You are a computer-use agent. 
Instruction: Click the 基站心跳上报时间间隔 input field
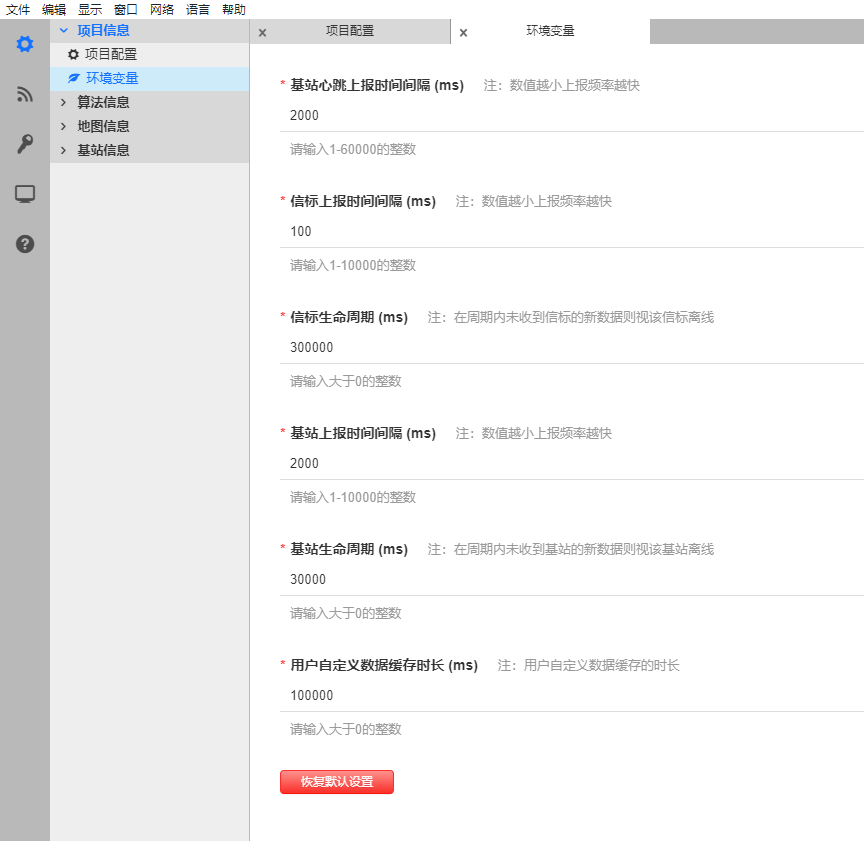coord(500,115)
